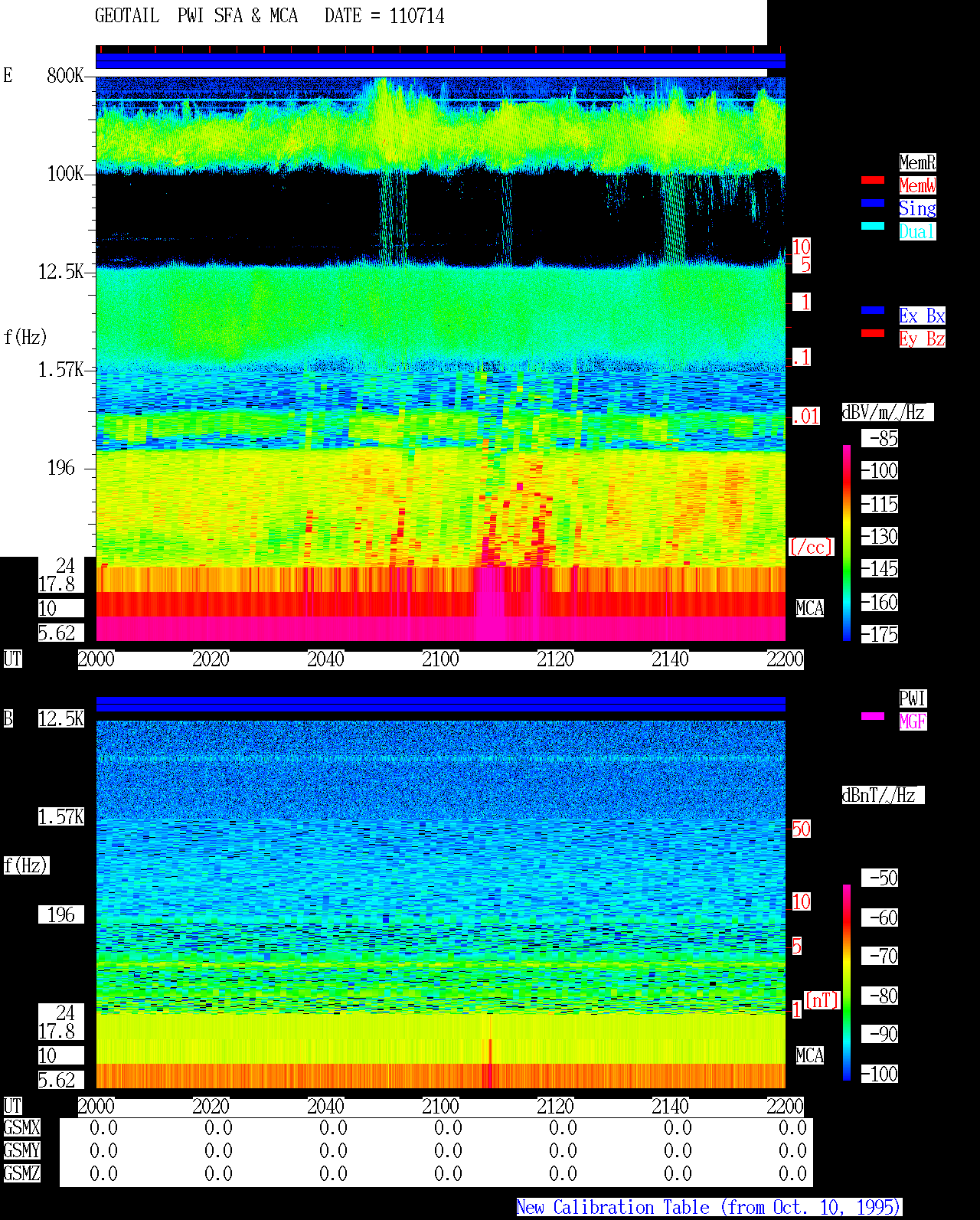Viewport: 980px width, 1220px height.
Task: Click the 2100 UT tick on electric spectrogram
Action: click(x=440, y=659)
